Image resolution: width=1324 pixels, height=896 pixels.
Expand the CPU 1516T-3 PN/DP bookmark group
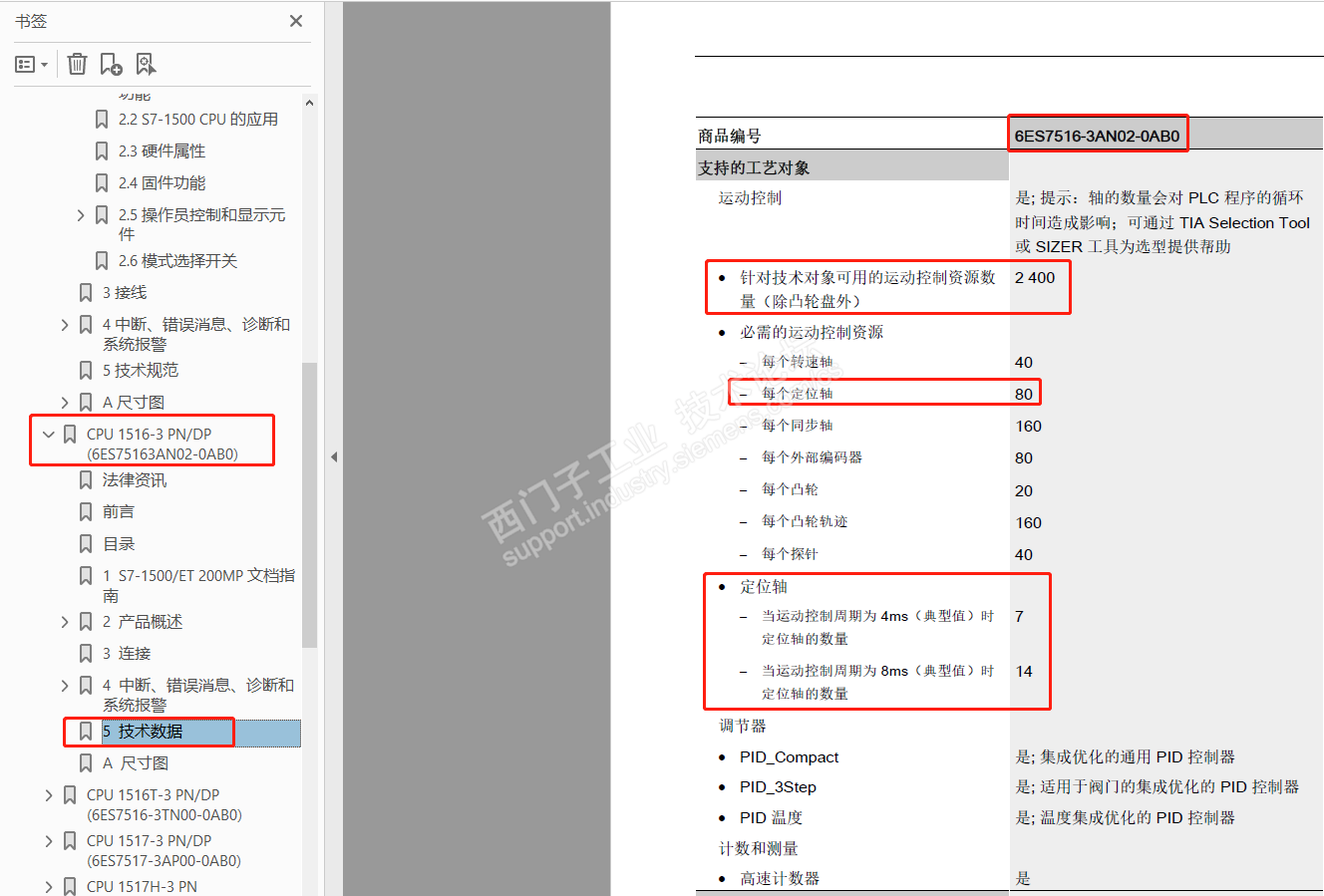pyautogui.click(x=49, y=795)
